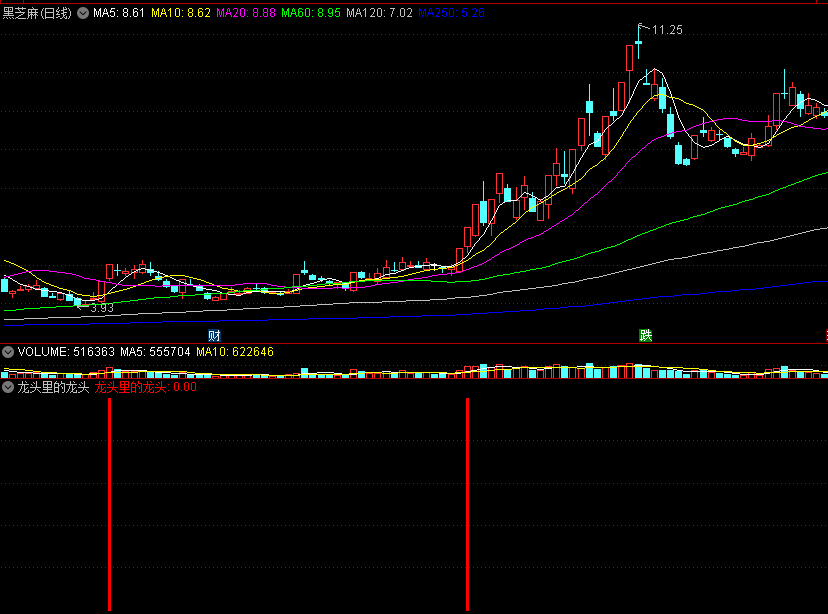The image size is (828, 614).
Task: Open the main chart indicator dropdown beside 黑芝麻(日线)
Action: [83, 13]
